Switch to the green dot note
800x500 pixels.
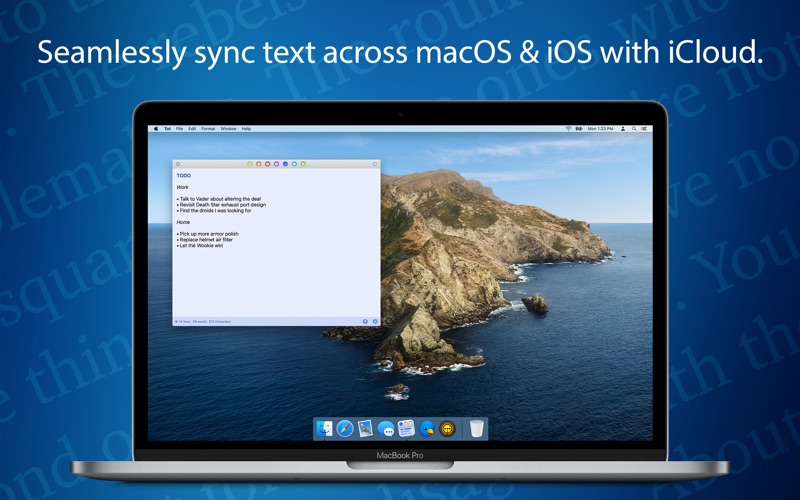(303, 164)
